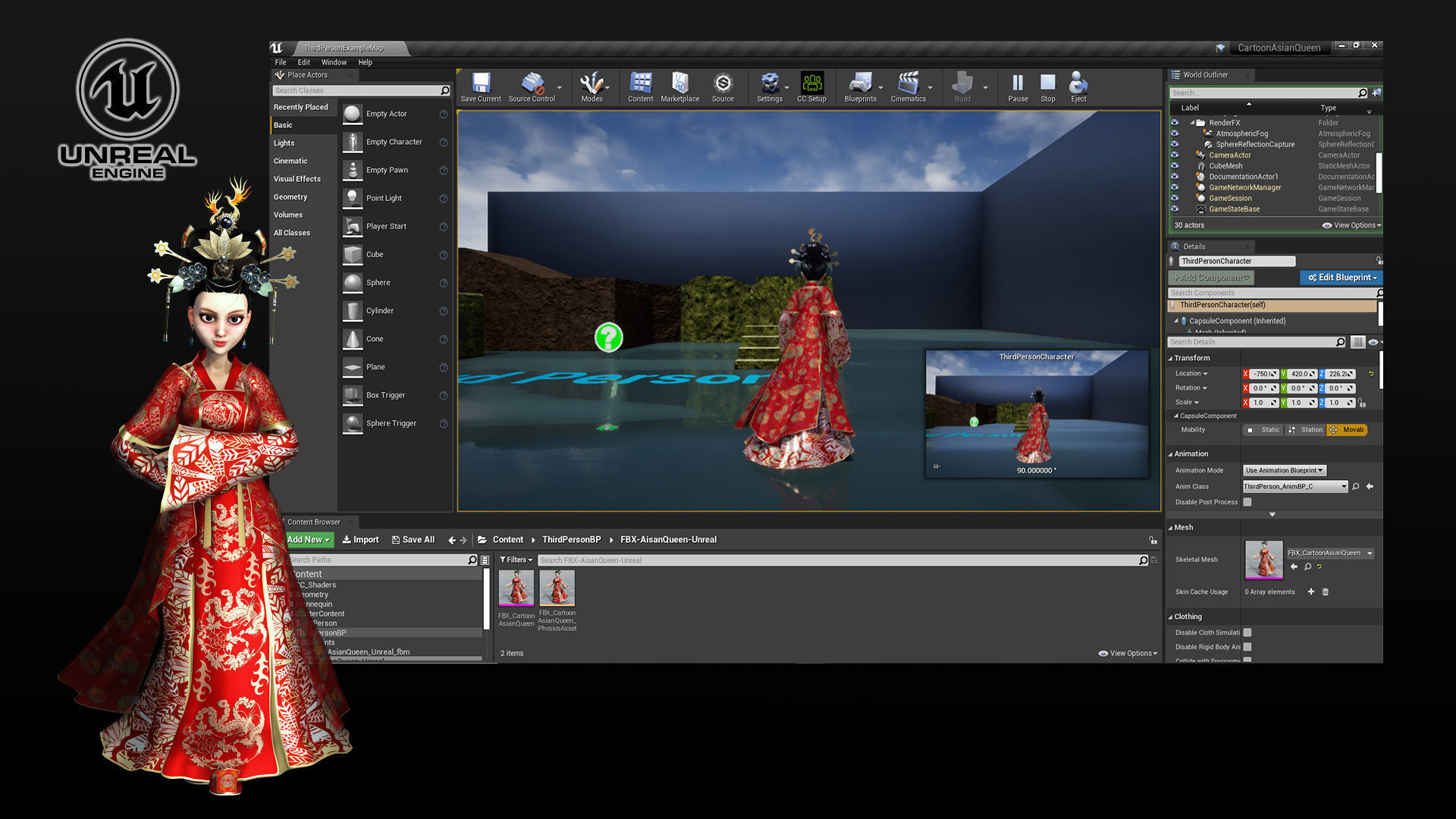Select the FBX_CartoonAsianQueen asset thumbnail
This screenshot has height=819, width=1456.
516,588
